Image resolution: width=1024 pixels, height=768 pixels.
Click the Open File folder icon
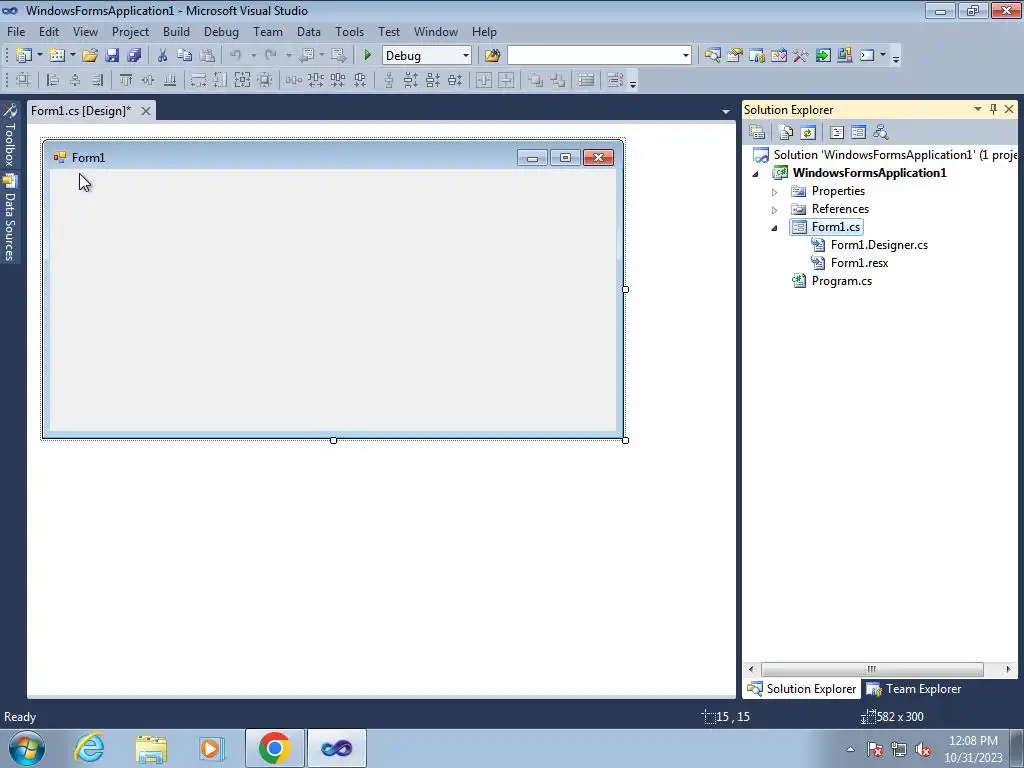click(x=90, y=56)
